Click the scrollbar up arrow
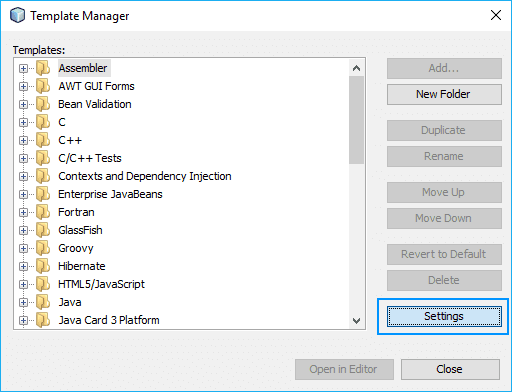Viewport: 512px width, 392px height. point(356,68)
